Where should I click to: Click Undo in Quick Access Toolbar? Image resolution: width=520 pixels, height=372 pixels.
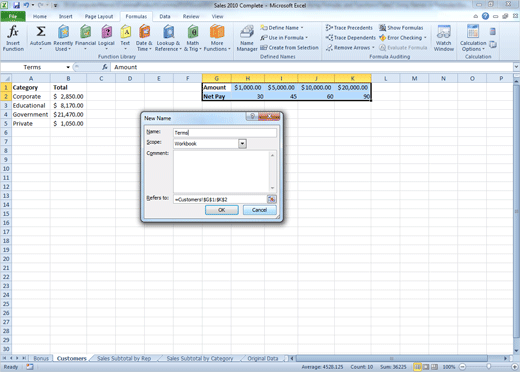(26, 5)
